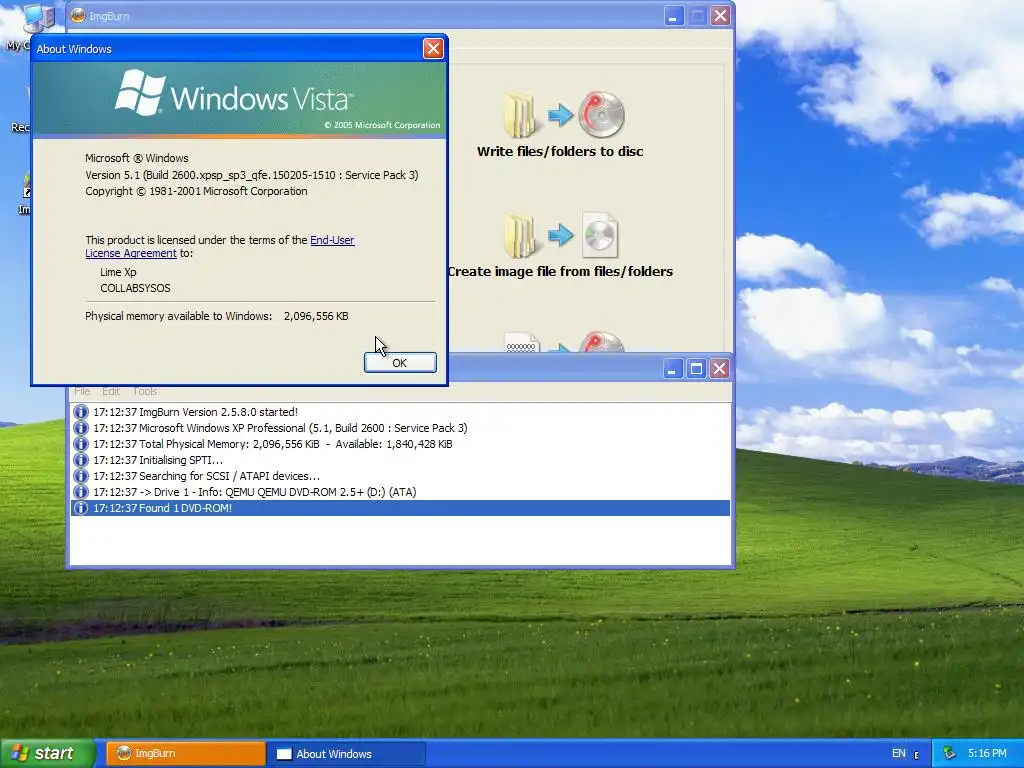Click the 'Lime Xp' licensee name
This screenshot has height=768, width=1024.
click(118, 272)
